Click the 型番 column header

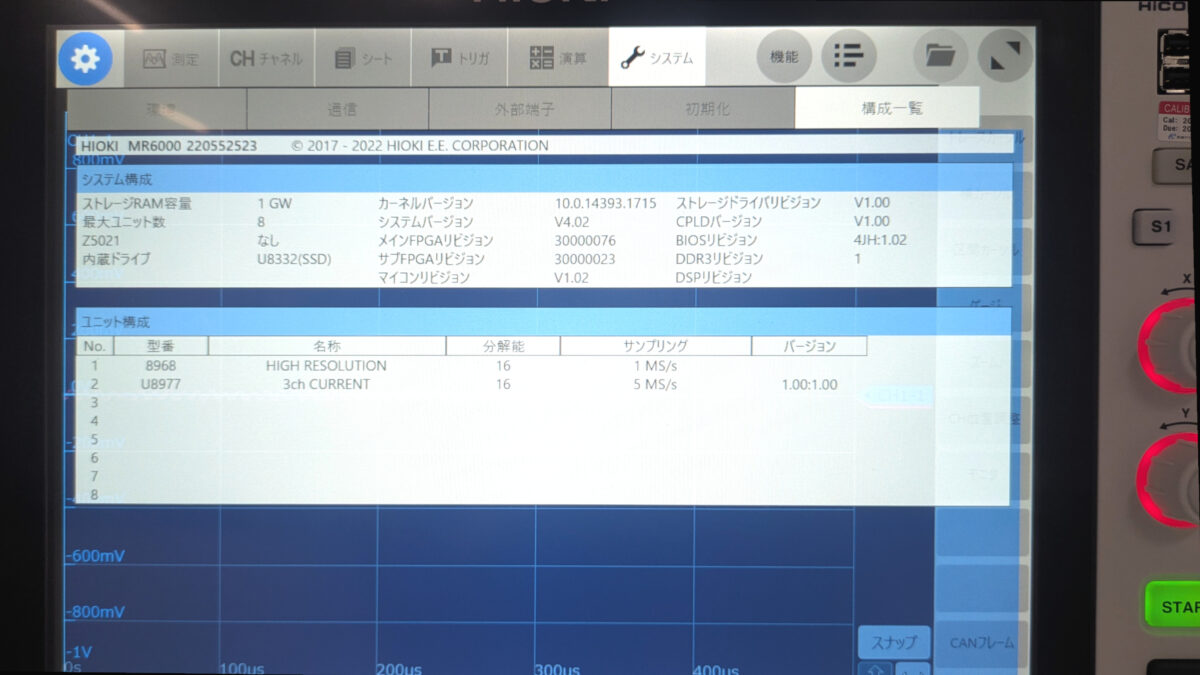pos(161,346)
